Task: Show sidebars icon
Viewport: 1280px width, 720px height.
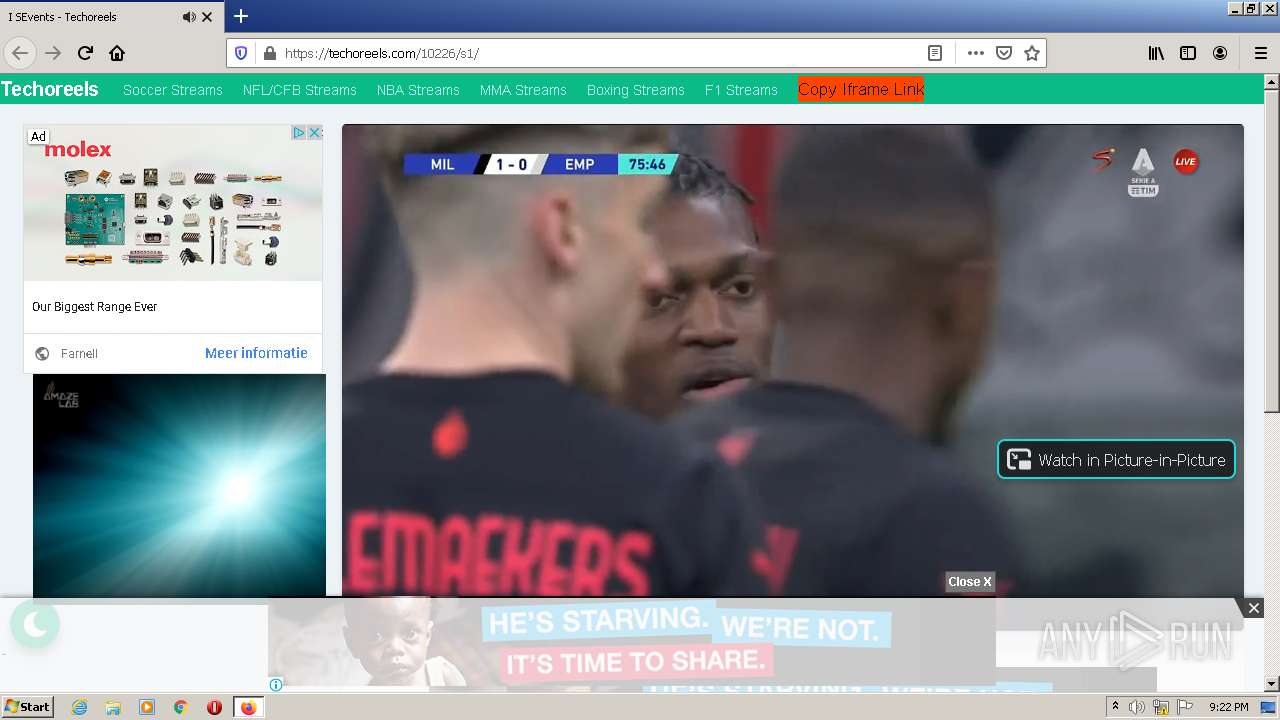Action: (x=1188, y=53)
